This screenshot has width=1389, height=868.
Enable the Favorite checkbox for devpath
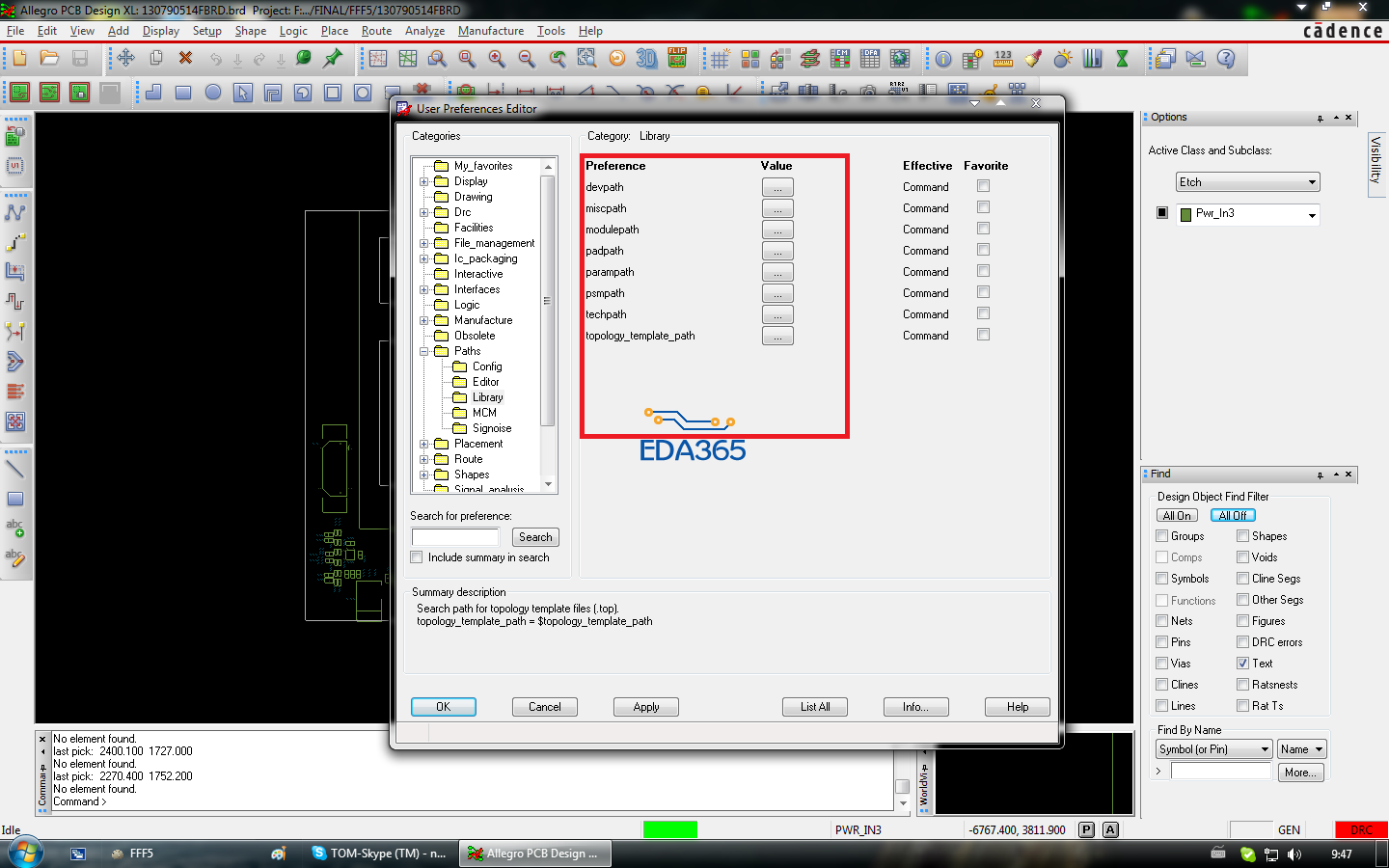(983, 186)
